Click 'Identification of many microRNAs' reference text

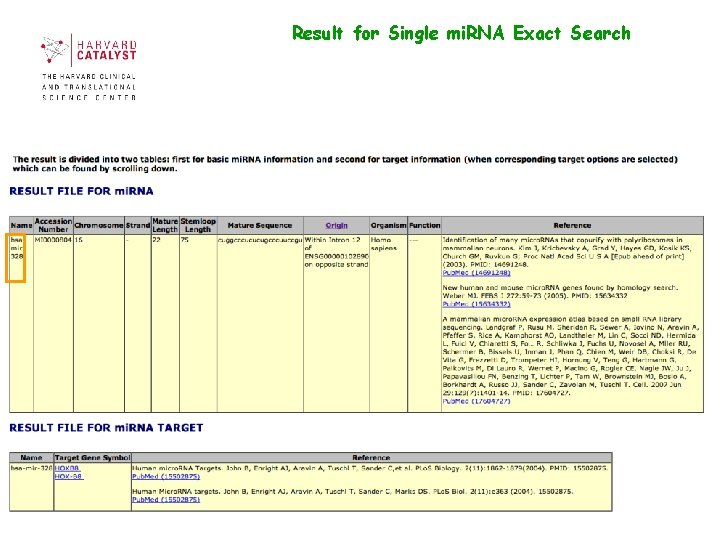tap(568, 252)
